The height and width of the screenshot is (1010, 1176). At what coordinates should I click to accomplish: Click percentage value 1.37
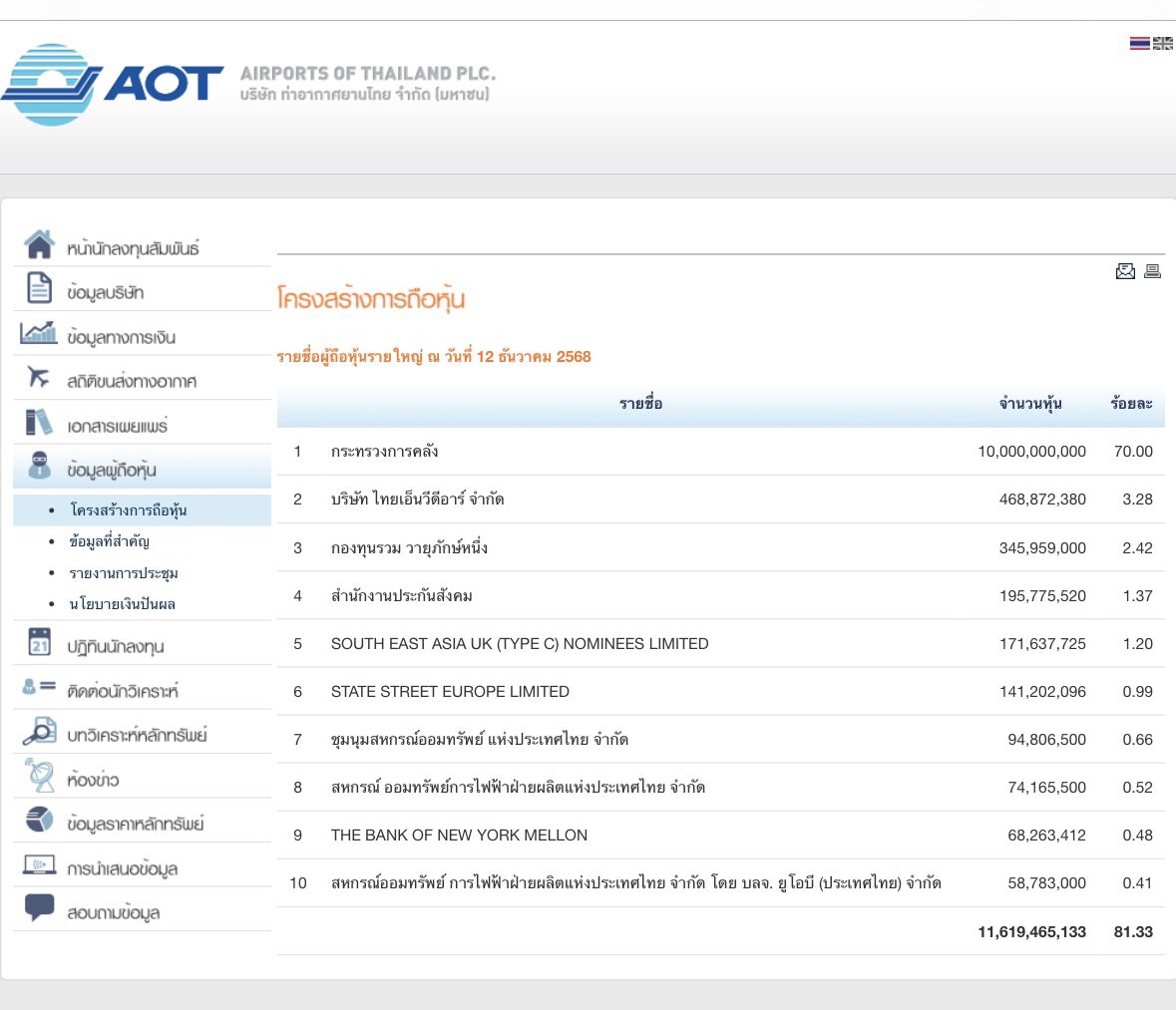tap(1138, 596)
